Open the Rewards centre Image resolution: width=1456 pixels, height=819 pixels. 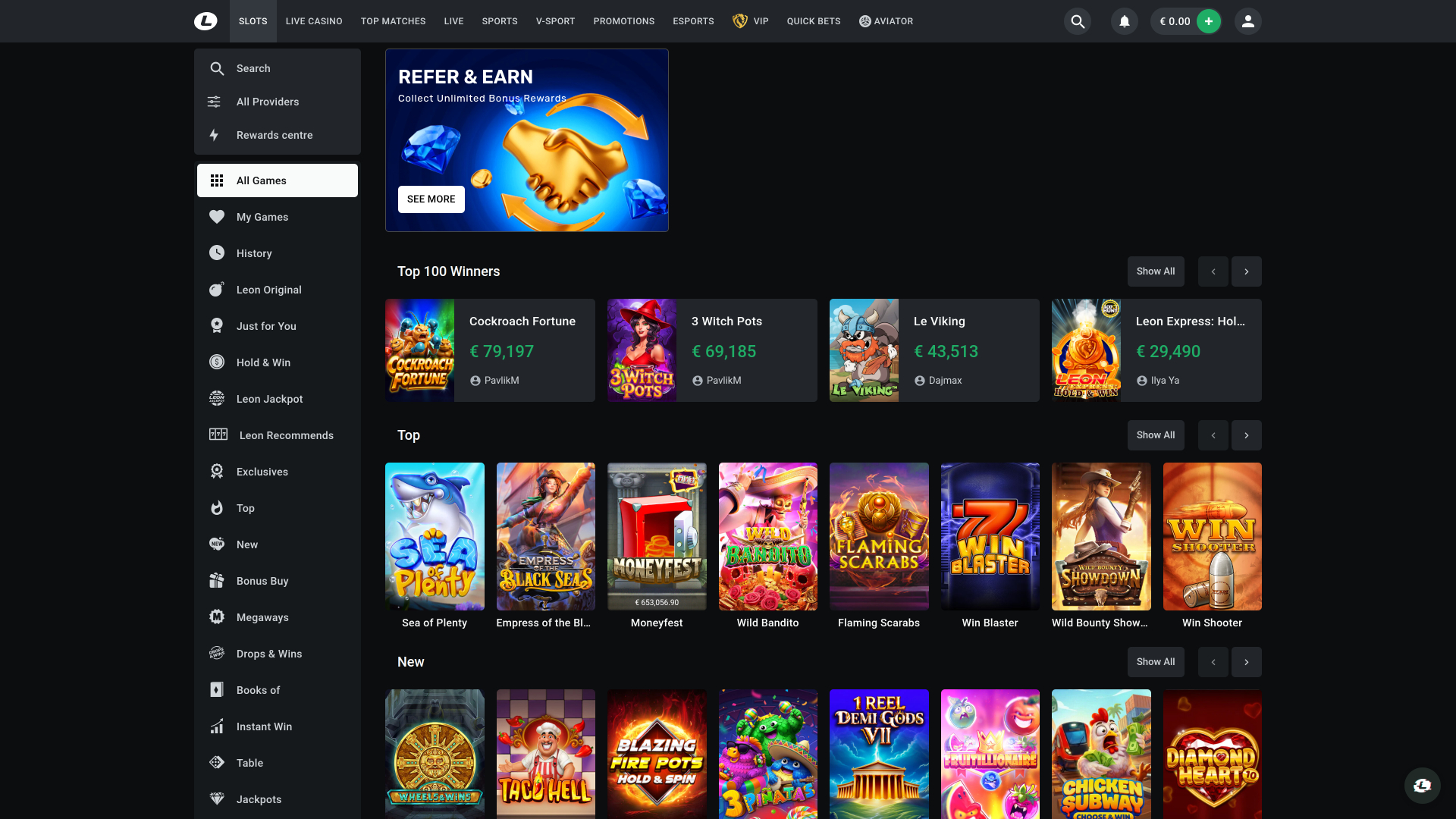274,135
